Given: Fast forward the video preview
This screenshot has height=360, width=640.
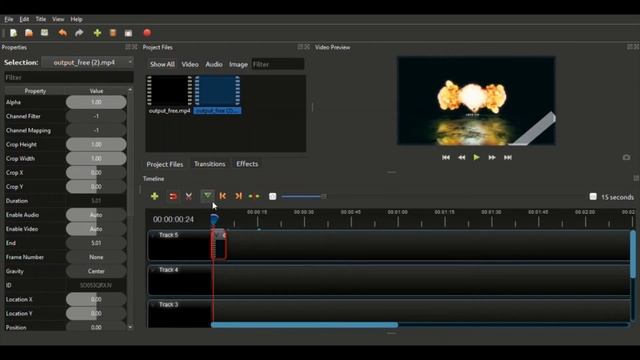Looking at the screenshot, I should click(x=492, y=157).
